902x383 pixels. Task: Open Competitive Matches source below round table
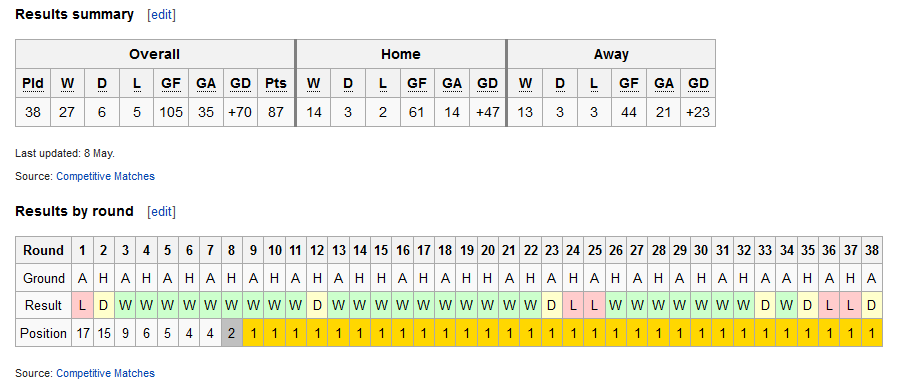coord(105,373)
